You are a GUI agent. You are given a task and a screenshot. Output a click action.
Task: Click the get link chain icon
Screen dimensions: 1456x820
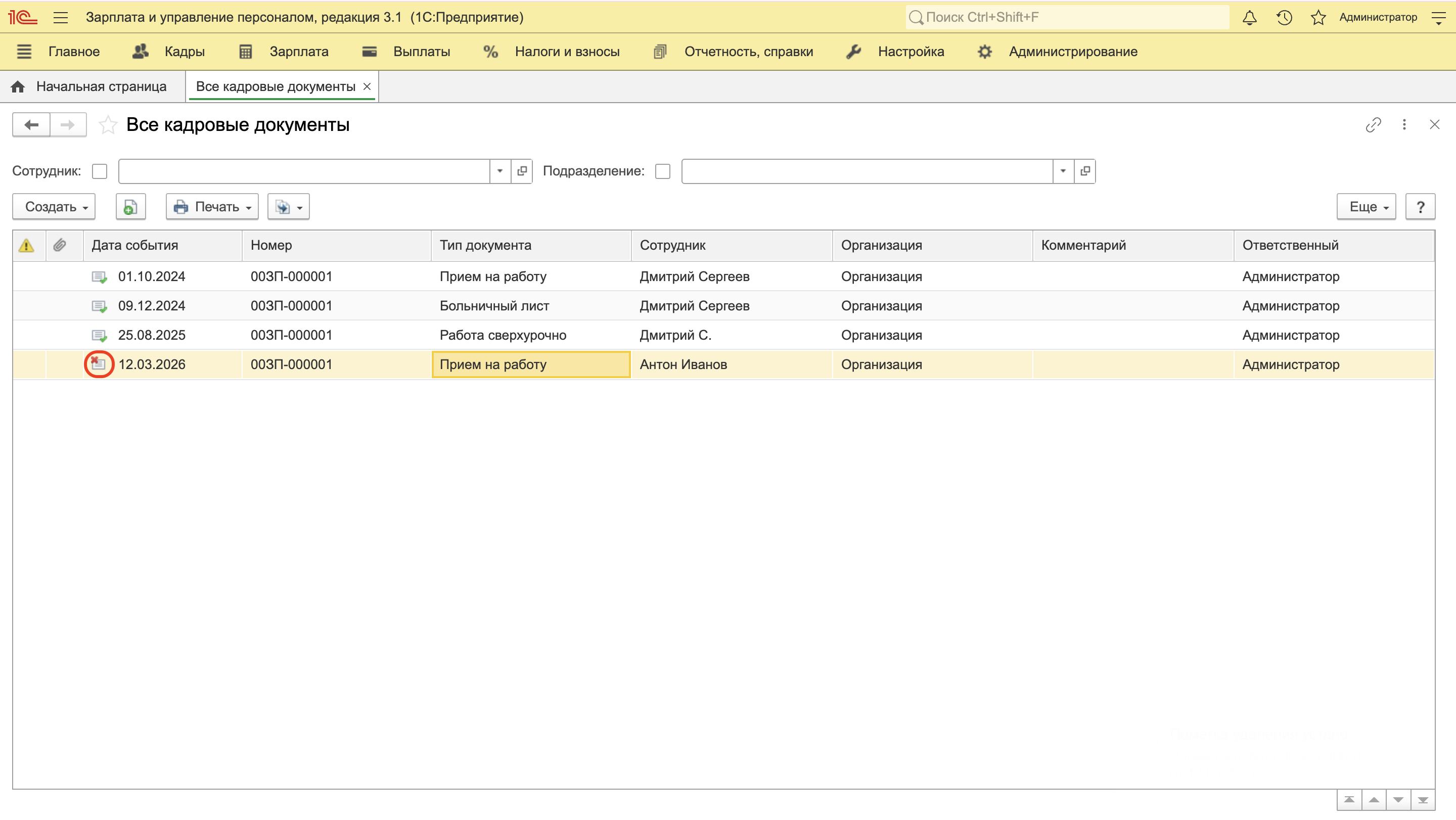click(1373, 125)
